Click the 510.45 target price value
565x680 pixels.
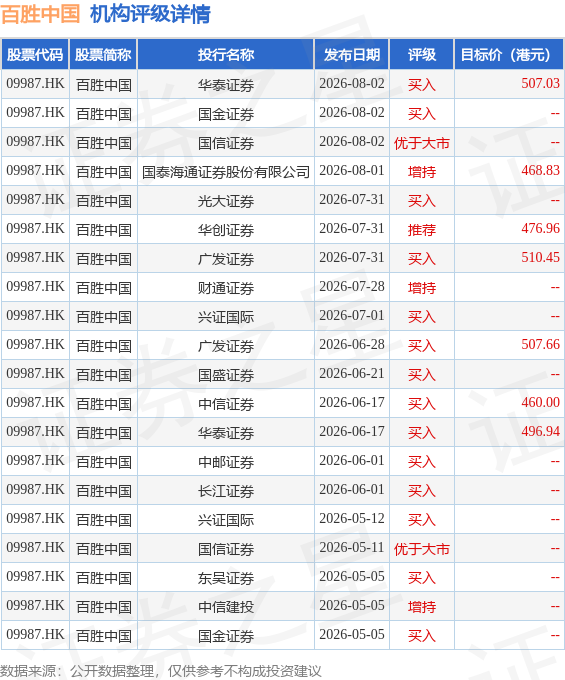540,257
